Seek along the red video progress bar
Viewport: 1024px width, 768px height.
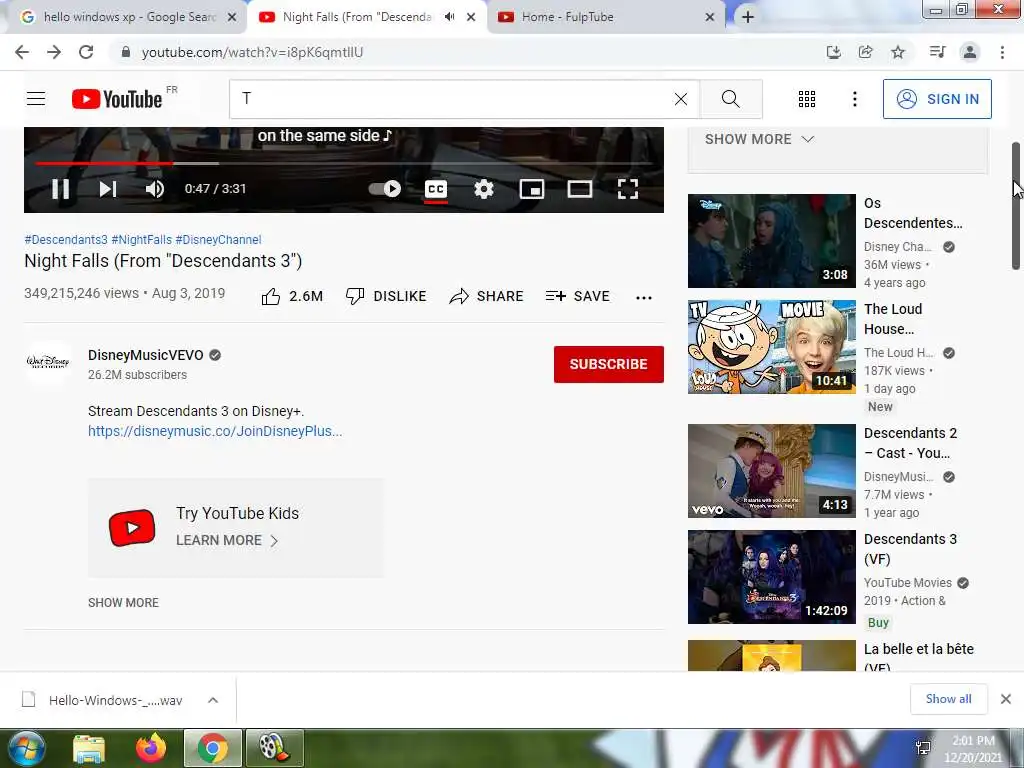(x=344, y=163)
